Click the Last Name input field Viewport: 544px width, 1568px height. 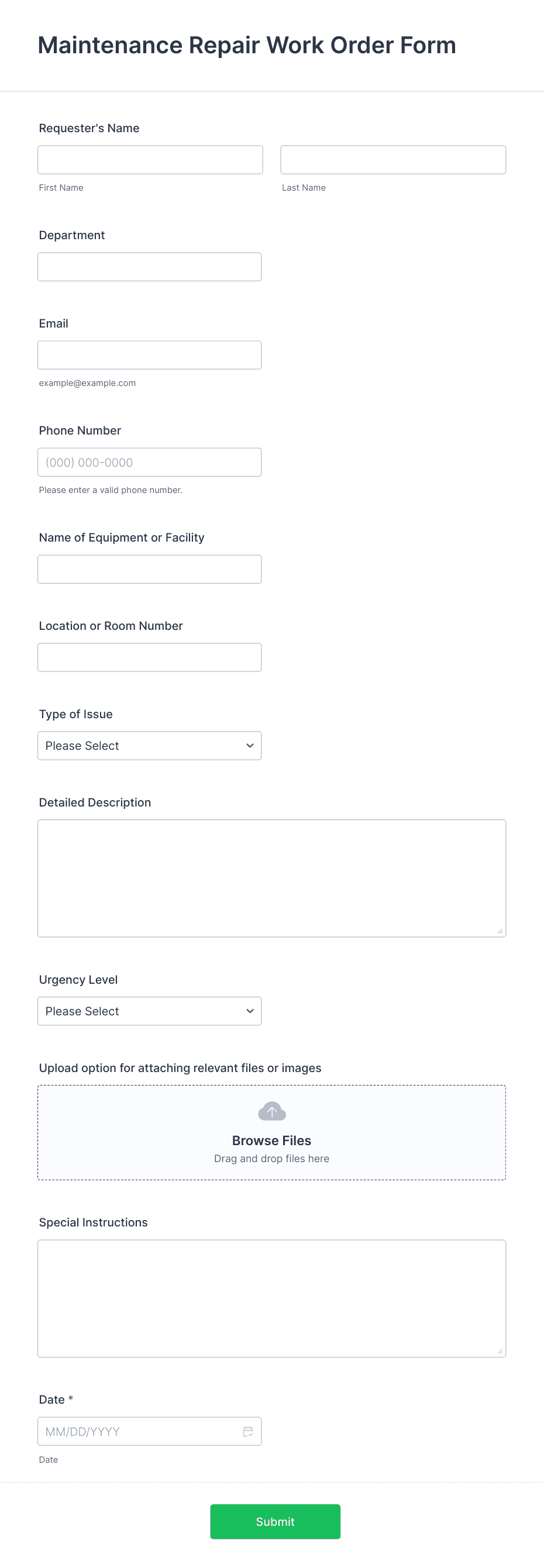click(392, 159)
